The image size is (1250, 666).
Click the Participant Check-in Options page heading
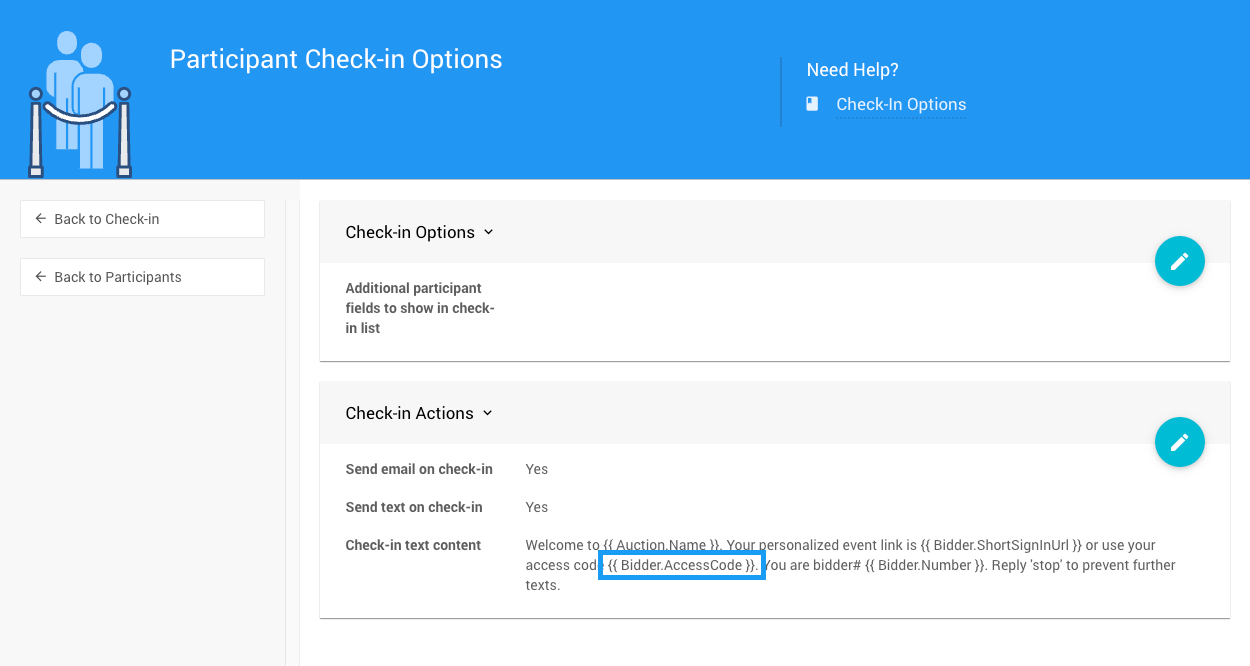[x=336, y=59]
